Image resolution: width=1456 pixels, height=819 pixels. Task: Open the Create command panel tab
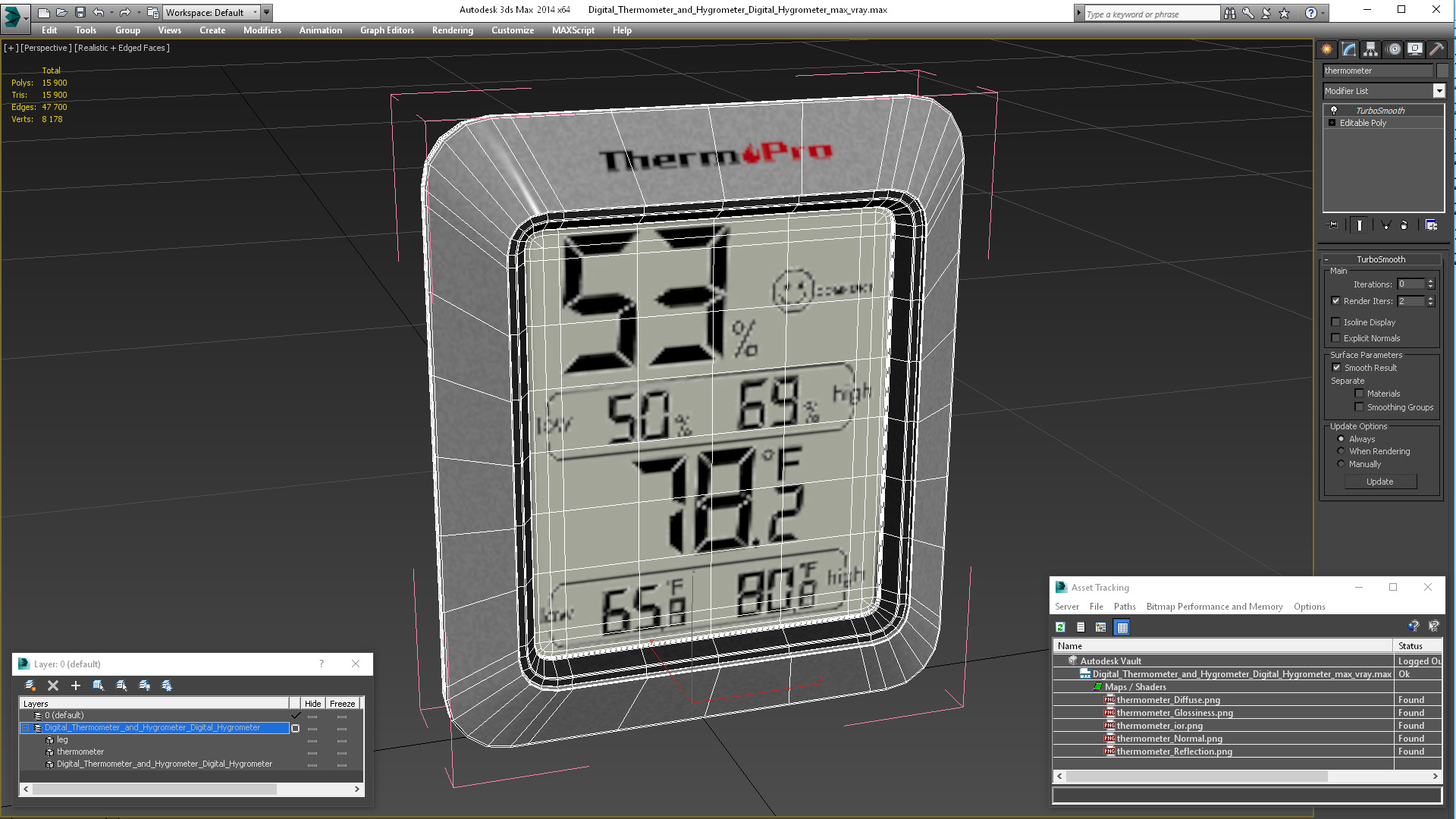click(1326, 49)
